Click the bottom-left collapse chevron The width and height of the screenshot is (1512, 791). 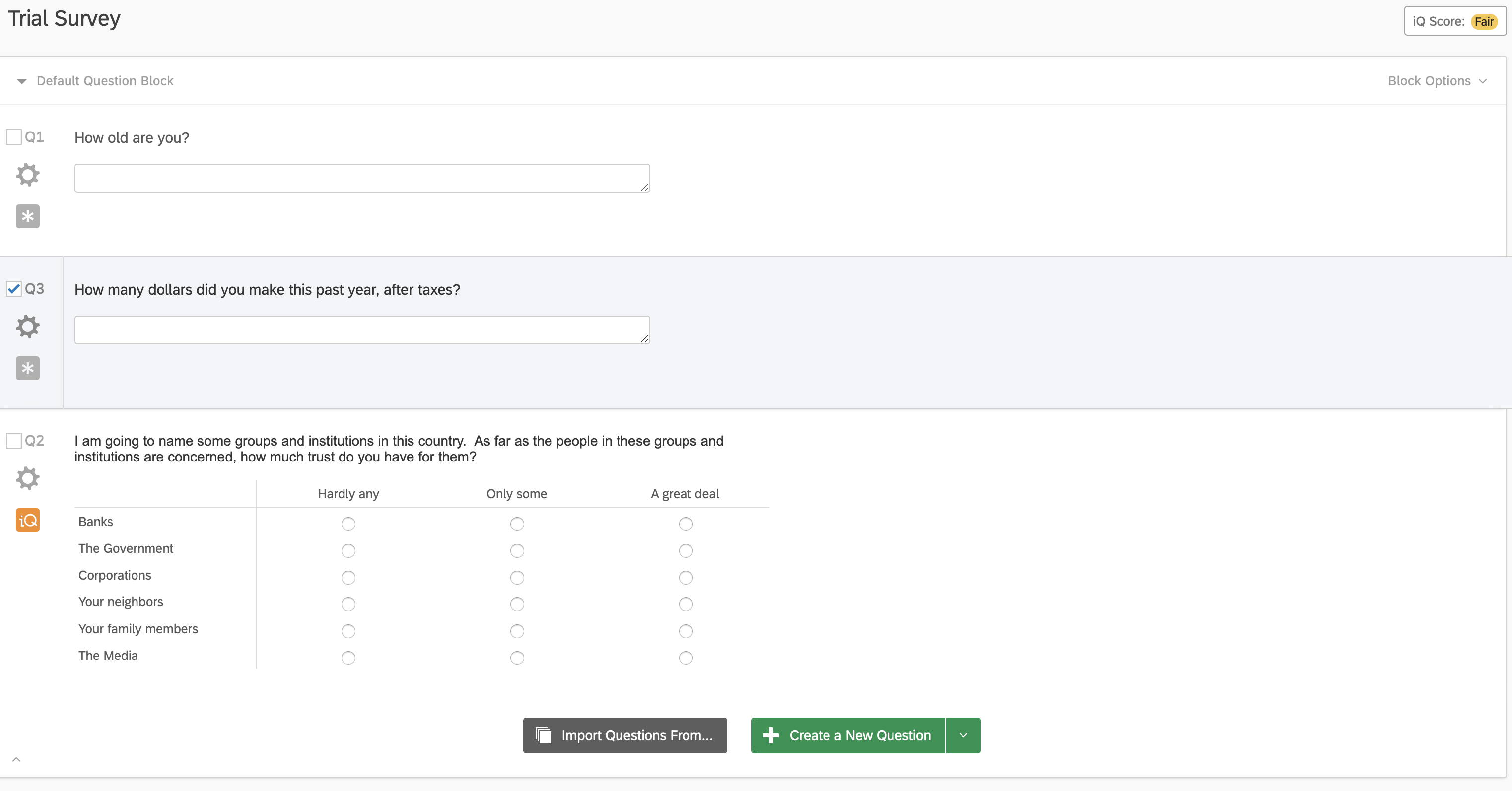(16, 759)
